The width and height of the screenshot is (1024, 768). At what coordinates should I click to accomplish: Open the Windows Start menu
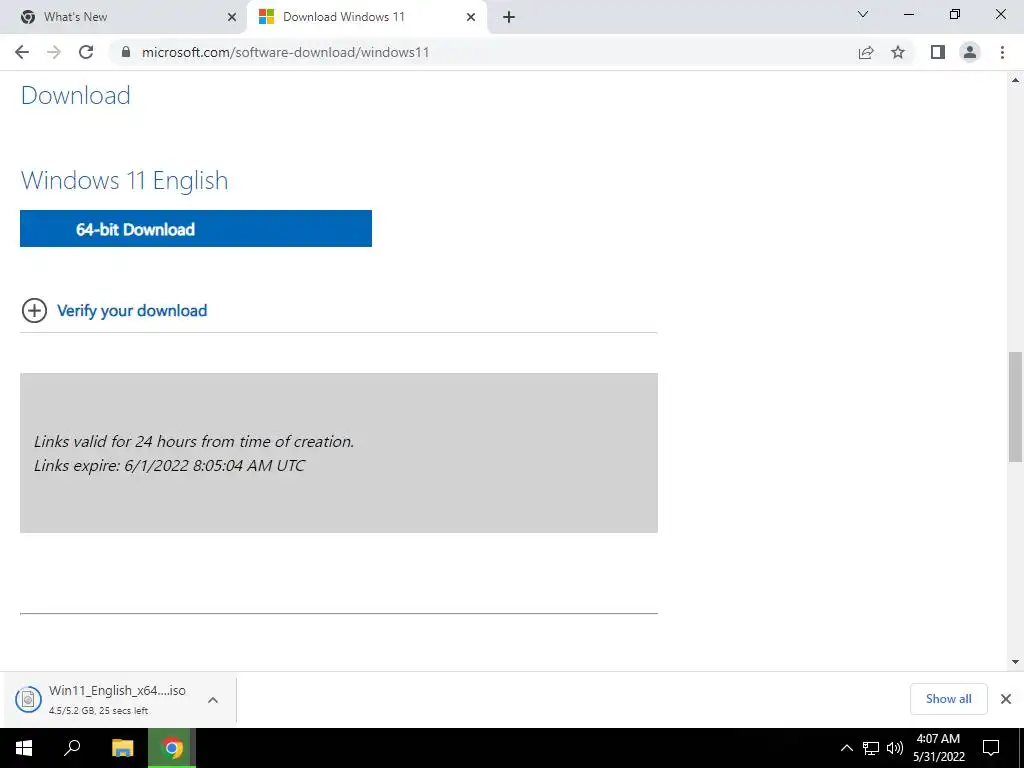pos(24,748)
